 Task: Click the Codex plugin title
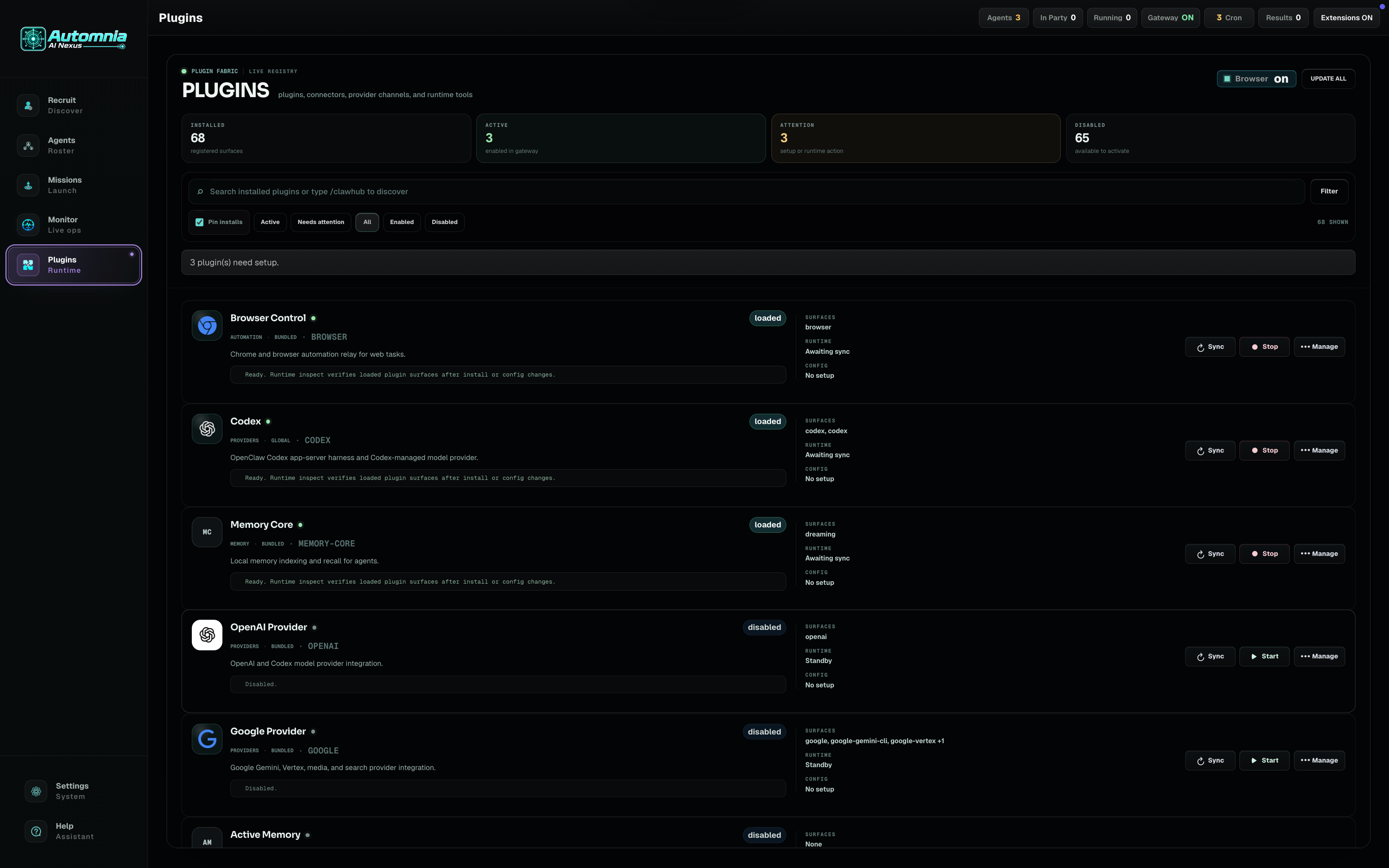[x=246, y=421]
